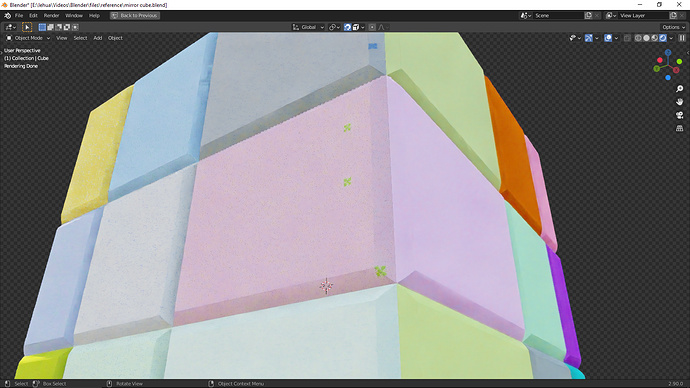Viewport: 690px width, 388px height.
Task: Toggle show gizmo button
Action: click(x=589, y=38)
